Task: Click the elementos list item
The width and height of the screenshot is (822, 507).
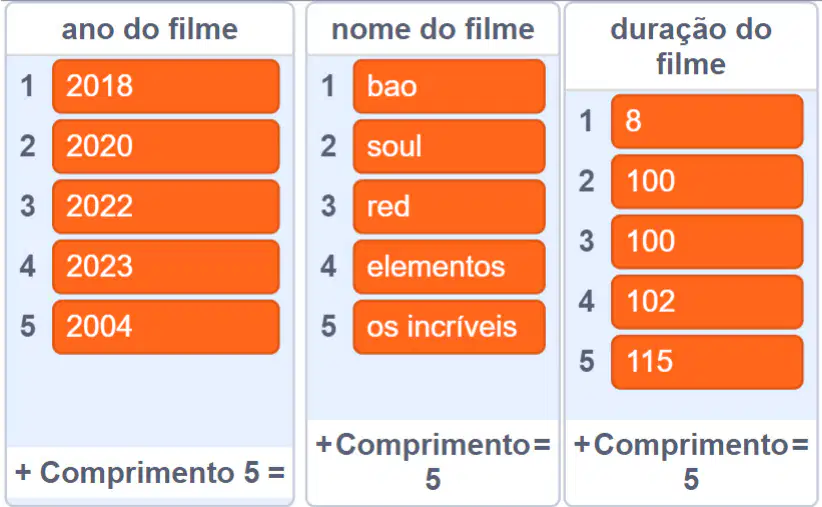Action: (449, 267)
